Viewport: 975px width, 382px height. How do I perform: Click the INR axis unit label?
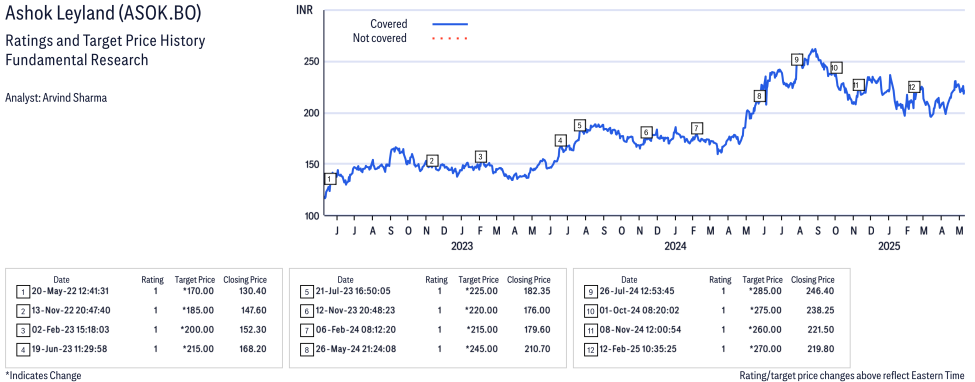[305, 11]
